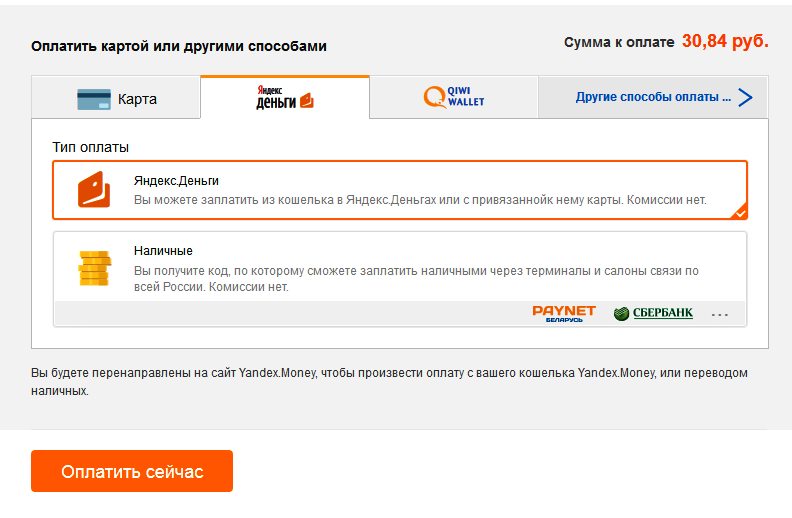Click the Комиссии нет description under Яндекс.Деньги
792x518 pixels.
420,200
